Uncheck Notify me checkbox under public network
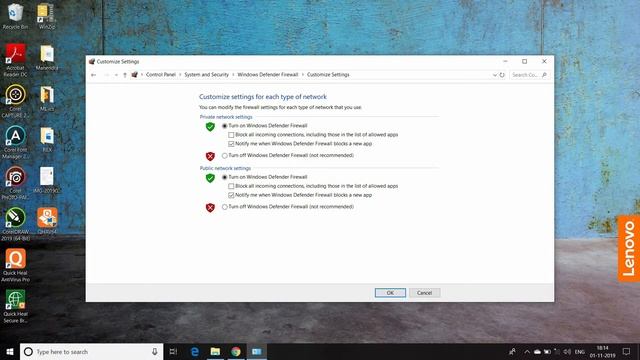640x360 pixels. coord(231,195)
